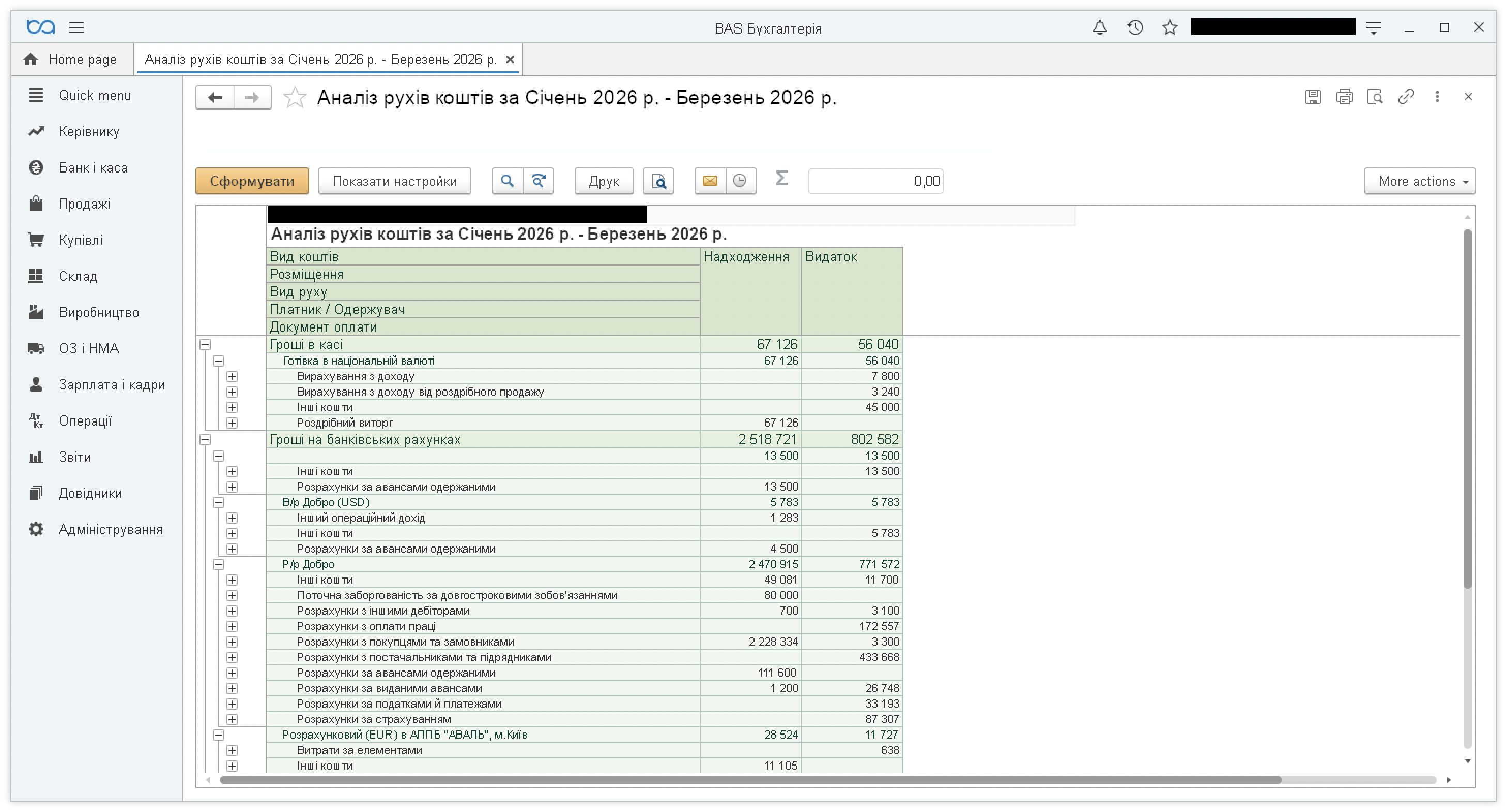
Task: Expand the Роздрібний виторг row
Action: [232, 423]
